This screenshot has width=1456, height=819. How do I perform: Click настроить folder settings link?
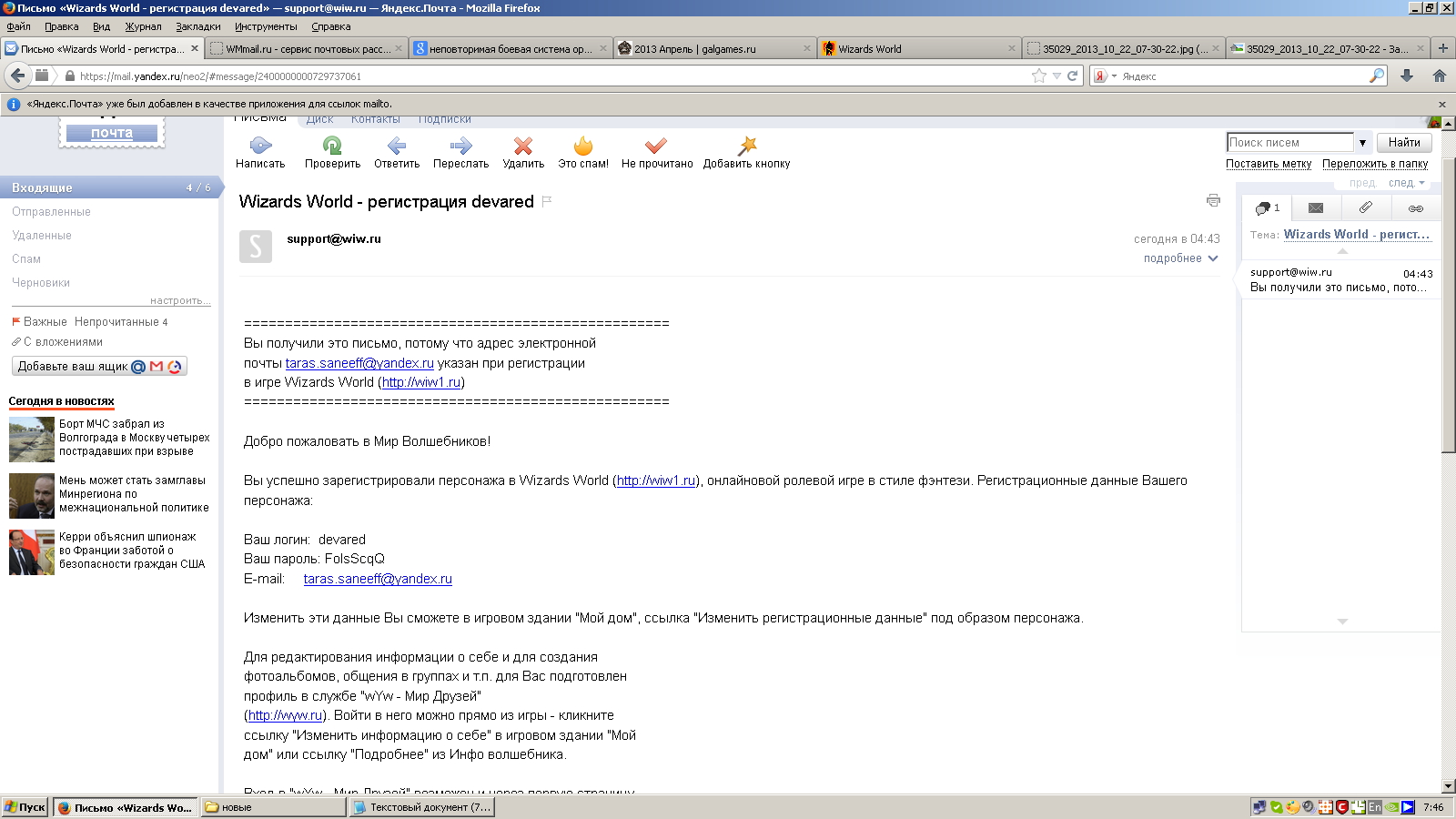[180, 300]
